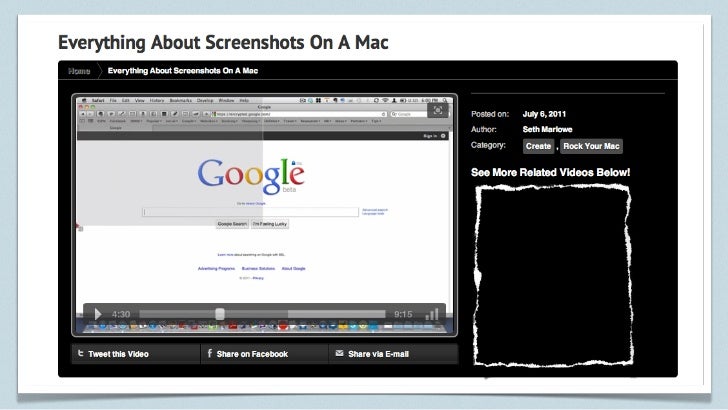Click the Spotlight magnifier icon in video

(445, 100)
